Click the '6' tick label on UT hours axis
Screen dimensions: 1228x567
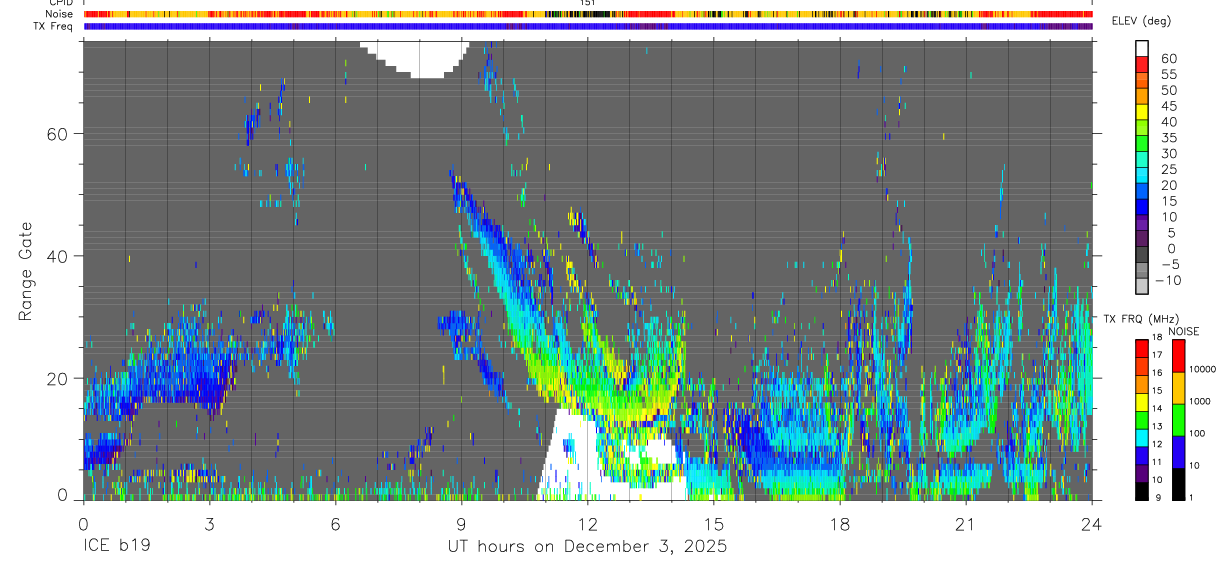(335, 524)
